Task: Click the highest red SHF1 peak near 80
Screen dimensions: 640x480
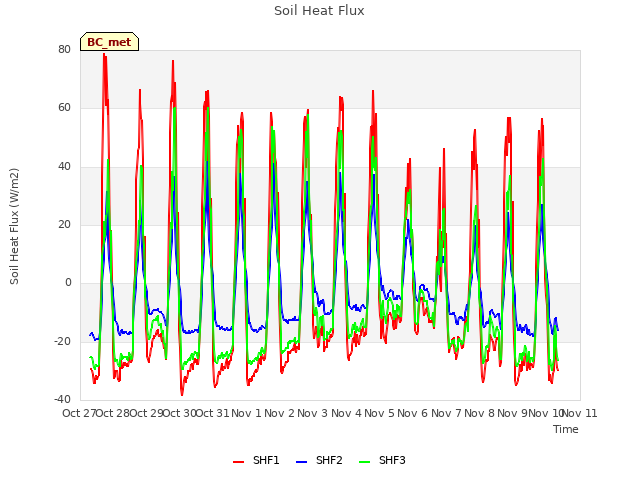Action: [x=104, y=54]
